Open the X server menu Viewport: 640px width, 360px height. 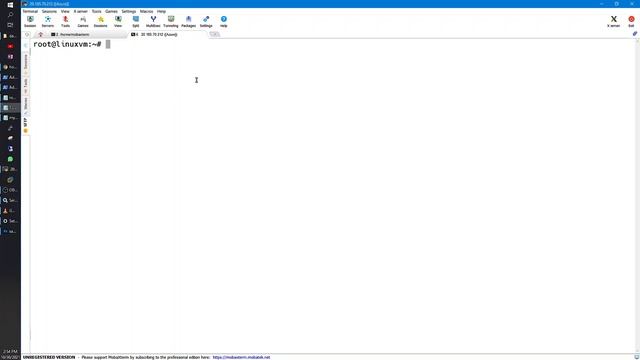coord(80,11)
